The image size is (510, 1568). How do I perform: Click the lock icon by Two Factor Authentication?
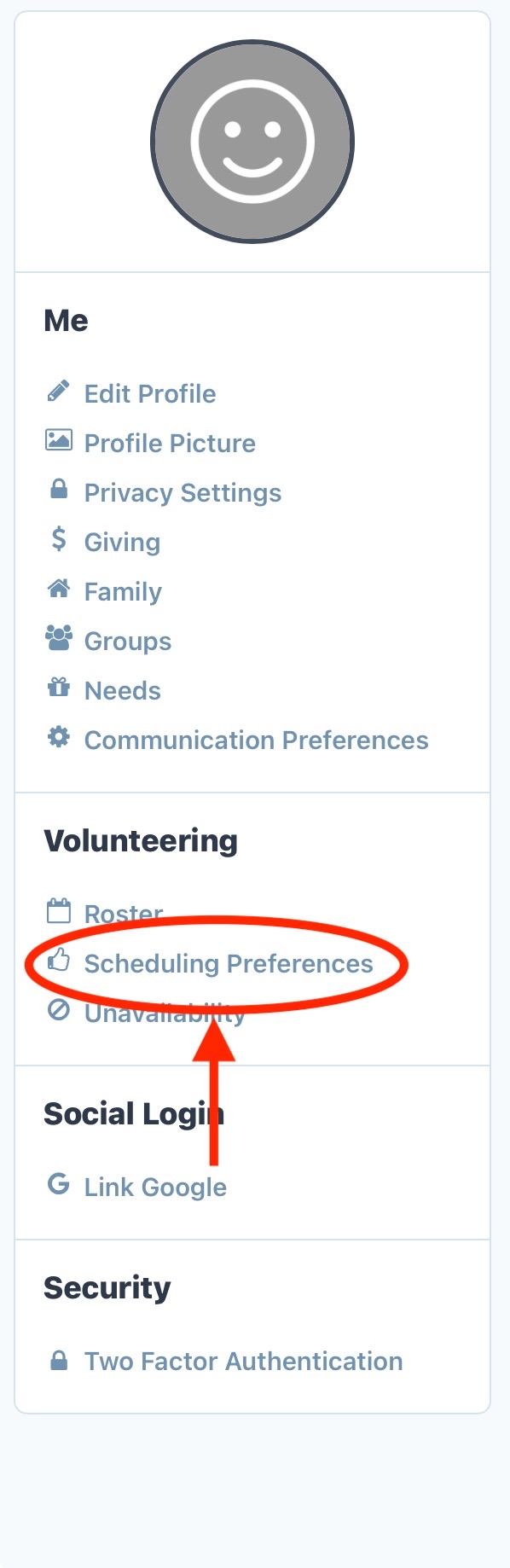(x=58, y=1360)
